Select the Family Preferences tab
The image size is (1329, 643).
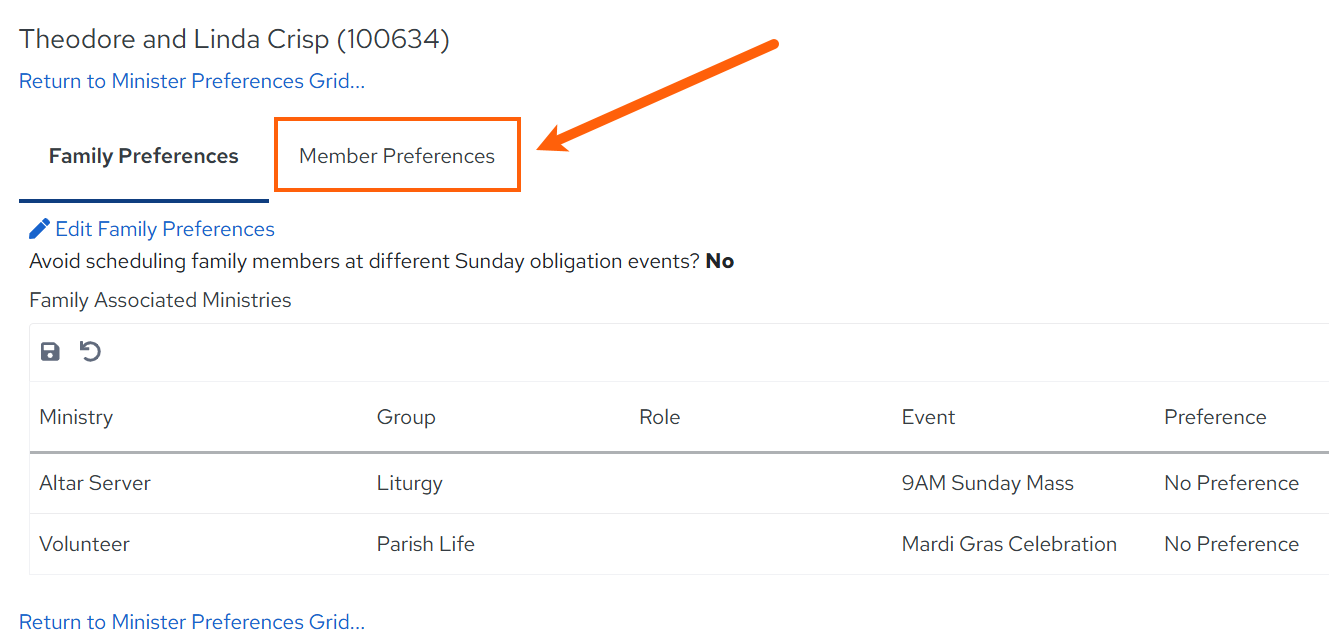coord(144,156)
